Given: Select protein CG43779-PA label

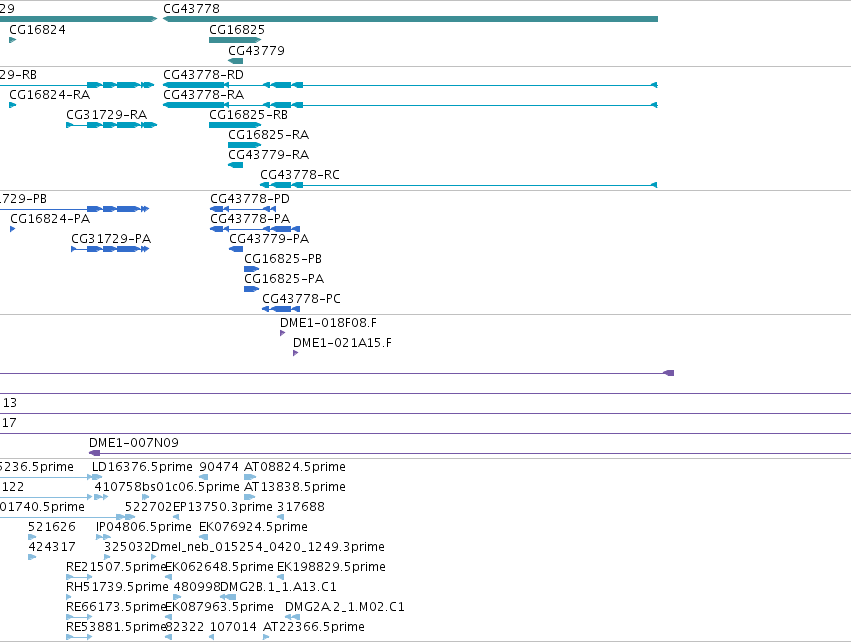Looking at the screenshot, I should point(269,239).
